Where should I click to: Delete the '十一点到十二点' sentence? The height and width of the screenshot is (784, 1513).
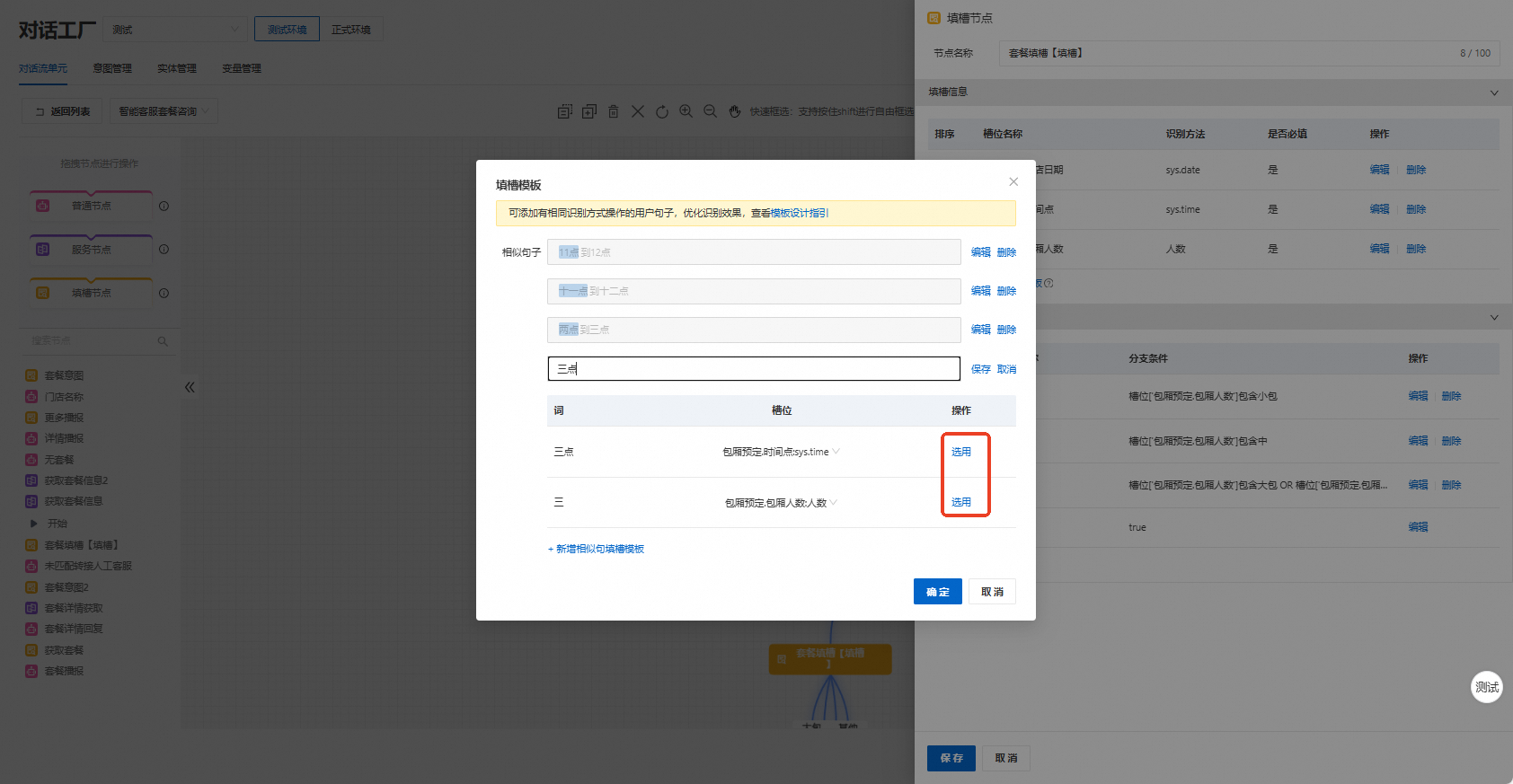[x=1006, y=291]
